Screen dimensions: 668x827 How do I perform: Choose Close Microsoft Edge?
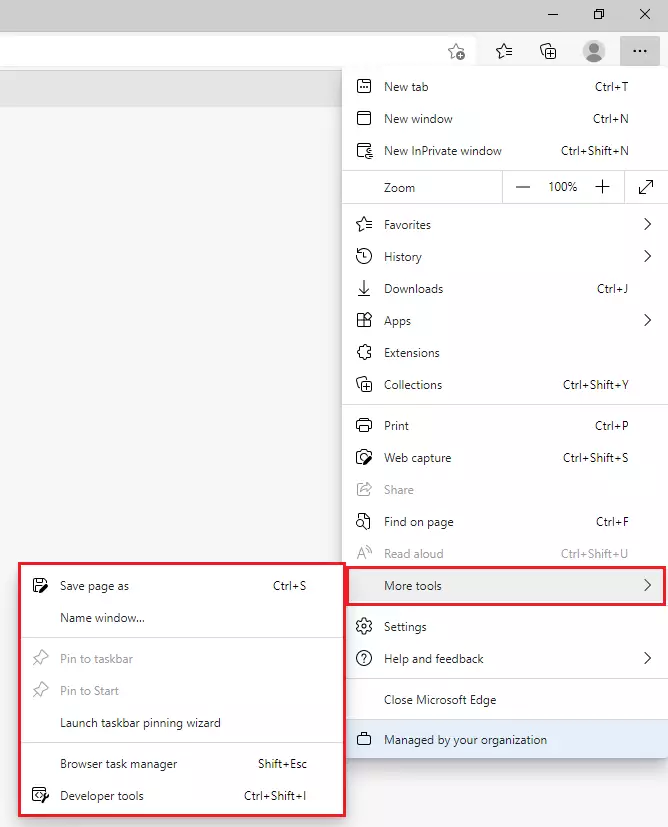(x=440, y=700)
